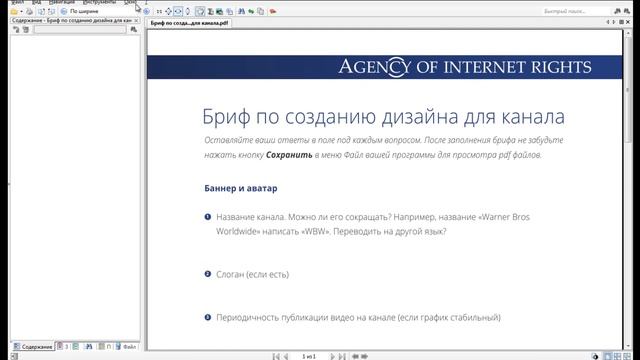Click the Print icon in toolbar
This screenshot has width=640, height=360.
click(29, 11)
